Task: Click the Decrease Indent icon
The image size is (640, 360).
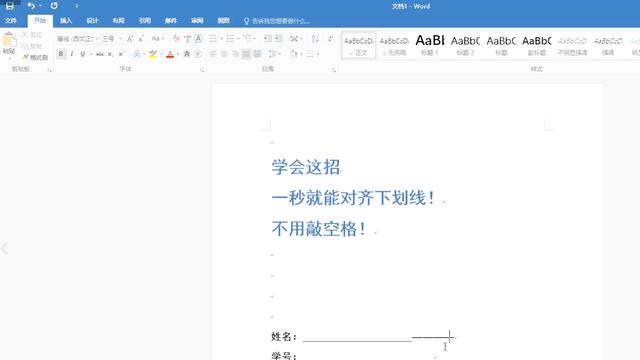Action: click(x=268, y=39)
